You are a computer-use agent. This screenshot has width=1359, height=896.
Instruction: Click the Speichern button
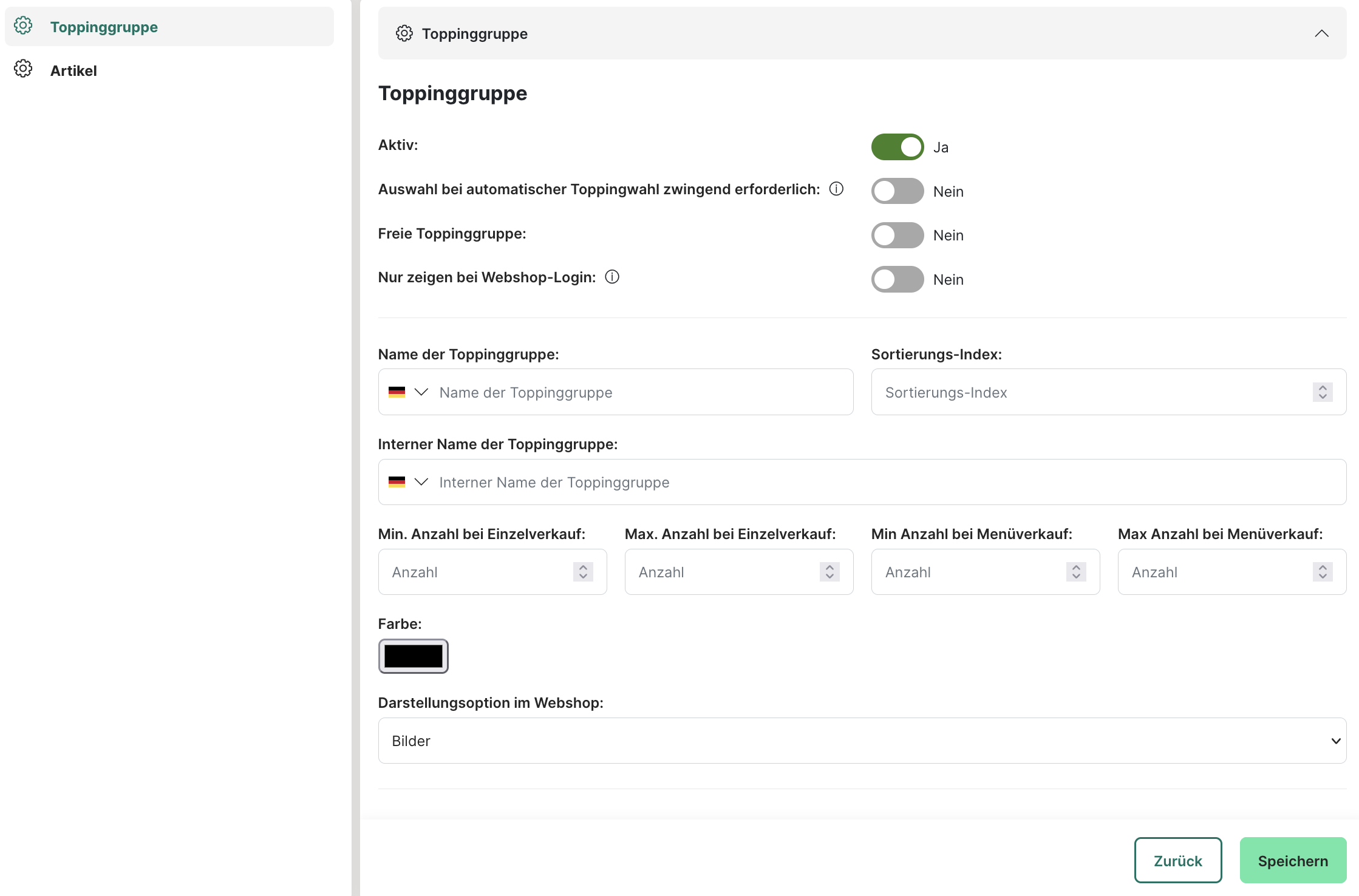pyautogui.click(x=1292, y=860)
